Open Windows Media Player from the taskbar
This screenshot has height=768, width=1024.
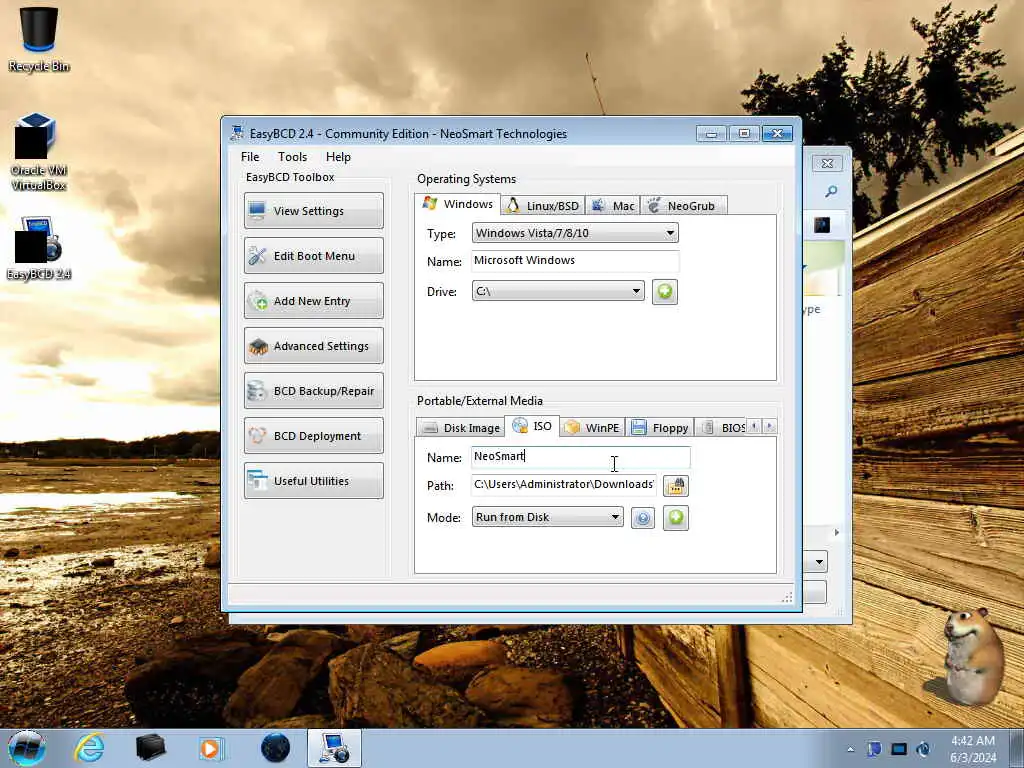(210, 748)
